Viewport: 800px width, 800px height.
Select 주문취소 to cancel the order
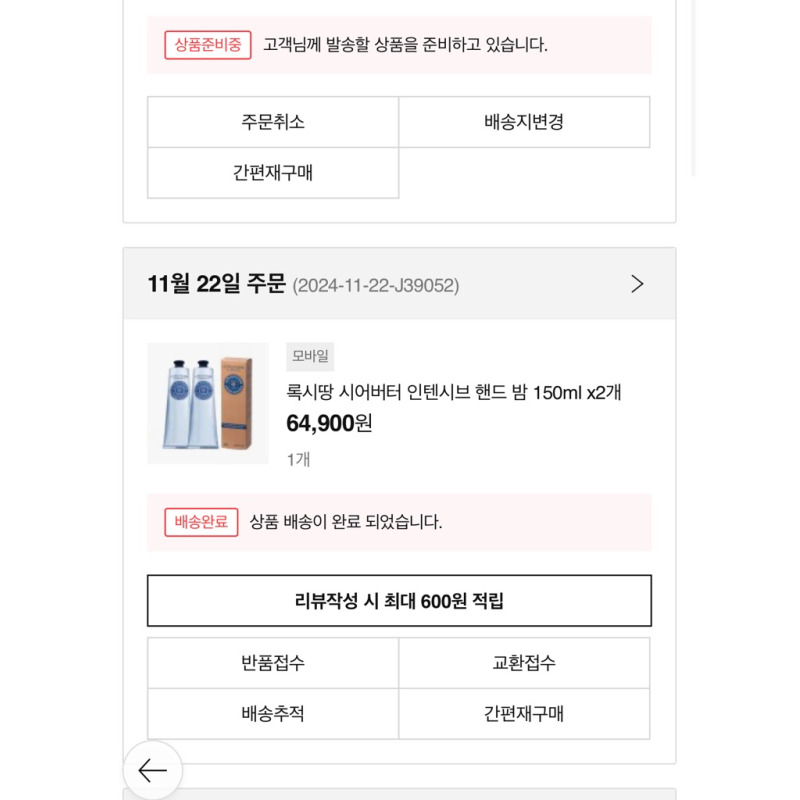273,122
